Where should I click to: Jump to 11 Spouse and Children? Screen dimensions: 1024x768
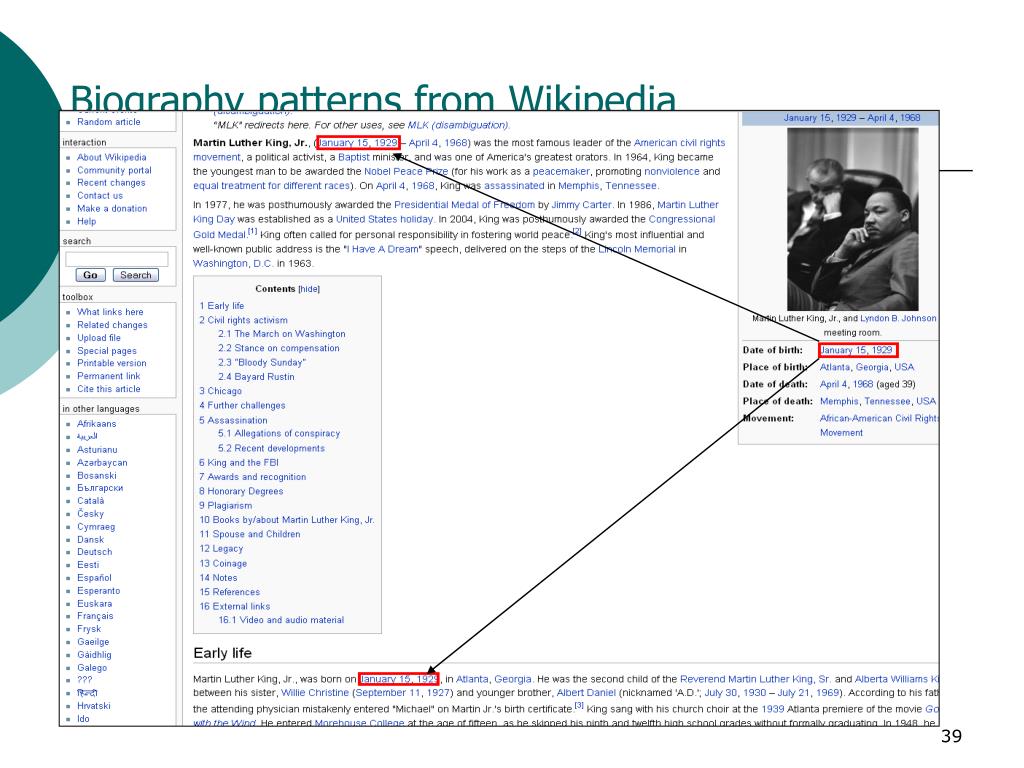point(250,534)
